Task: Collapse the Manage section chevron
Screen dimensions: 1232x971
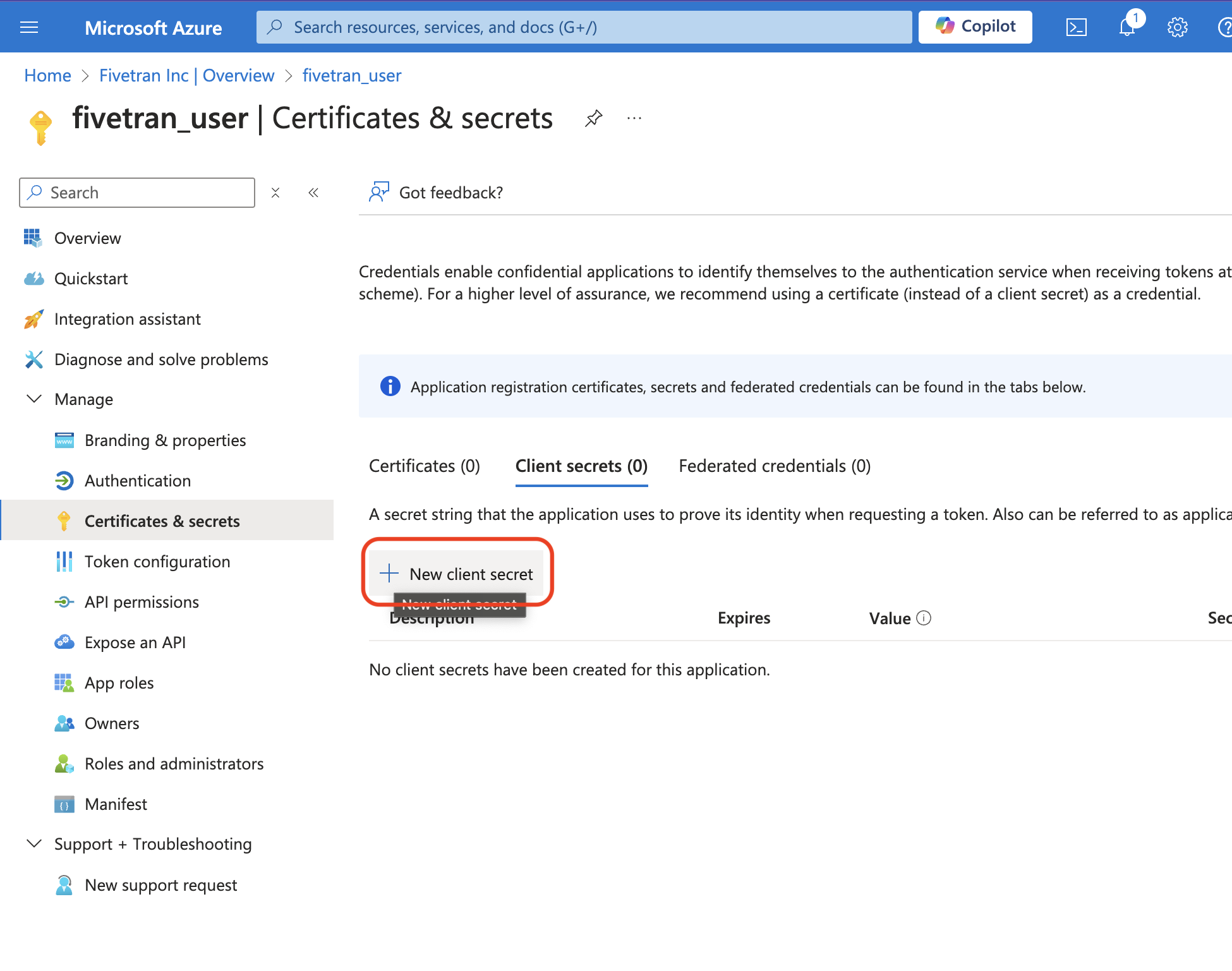Action: 34,399
